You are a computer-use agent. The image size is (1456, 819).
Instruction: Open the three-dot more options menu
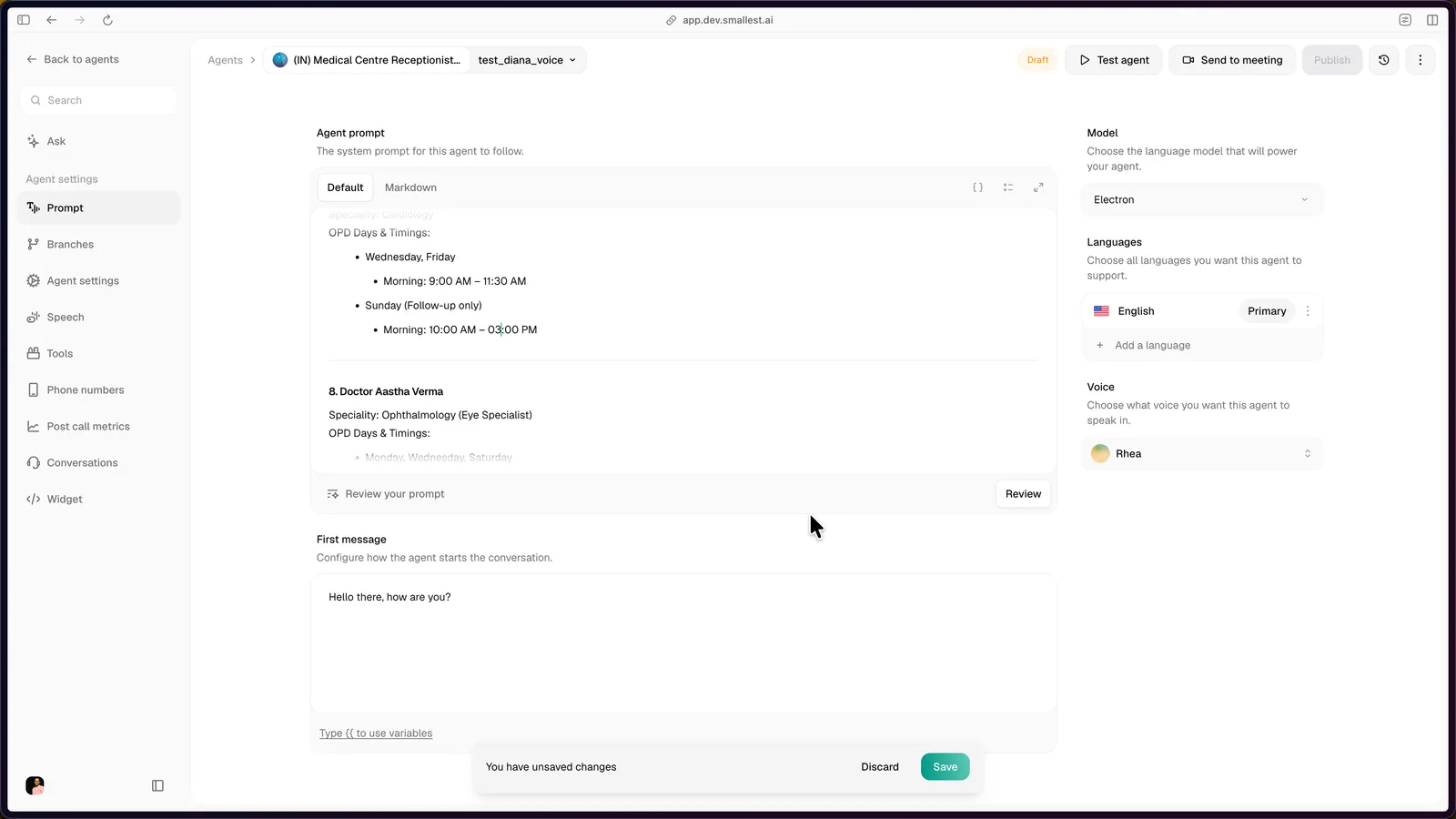coord(1421,60)
